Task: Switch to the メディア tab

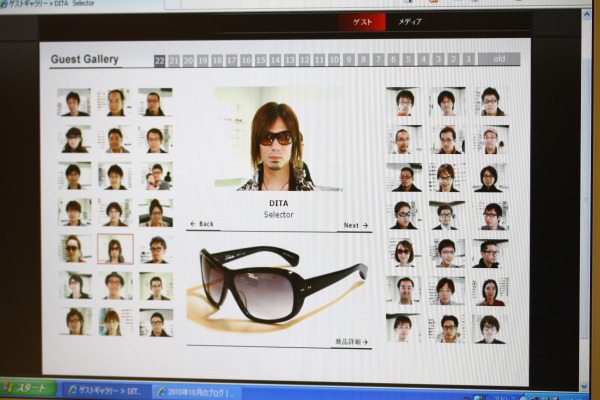Action: click(410, 22)
